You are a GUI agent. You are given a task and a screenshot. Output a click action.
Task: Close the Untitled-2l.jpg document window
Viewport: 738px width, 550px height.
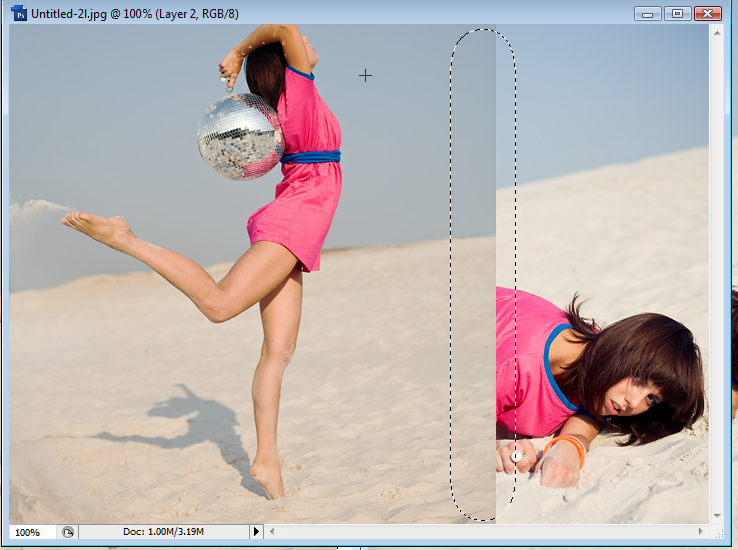707,14
